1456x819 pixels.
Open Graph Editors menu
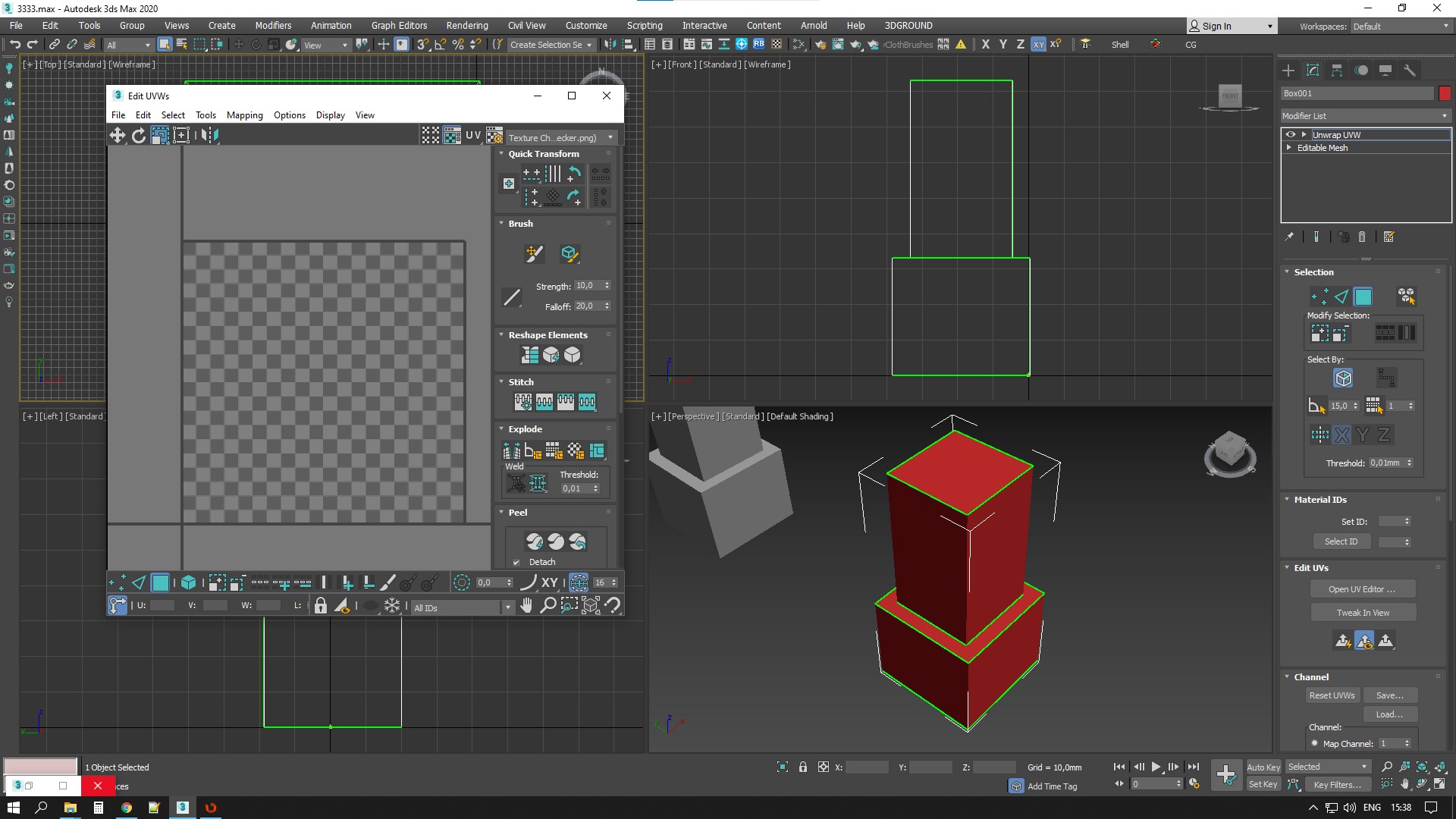pyautogui.click(x=399, y=26)
